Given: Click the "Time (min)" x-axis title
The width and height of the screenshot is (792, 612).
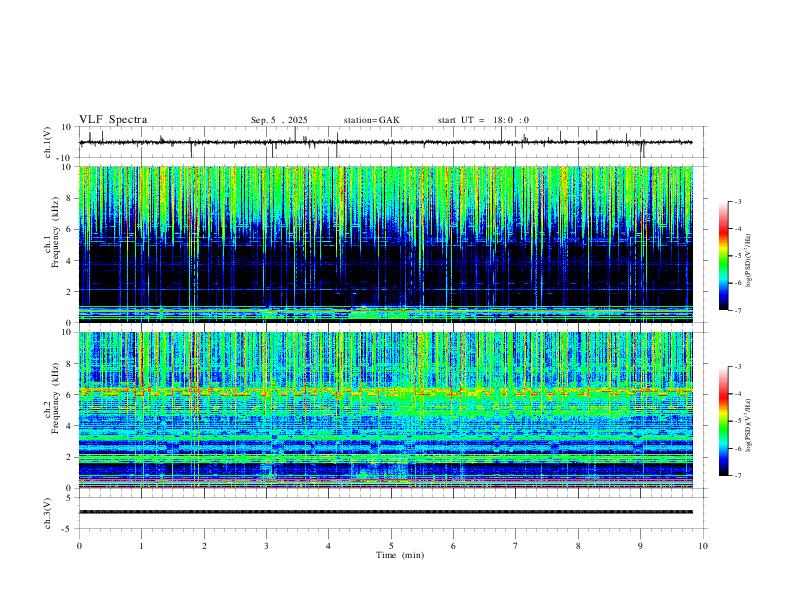Looking at the screenshot, I should pyautogui.click(x=400, y=555).
